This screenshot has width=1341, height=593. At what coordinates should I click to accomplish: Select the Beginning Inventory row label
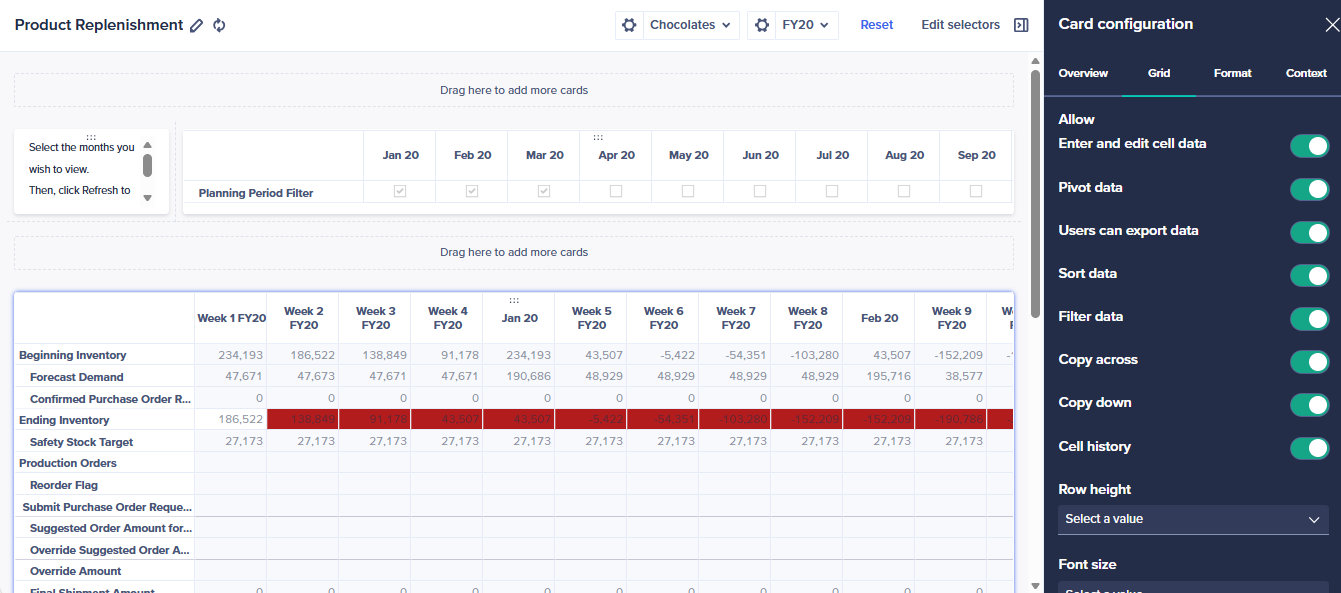[x=73, y=355]
